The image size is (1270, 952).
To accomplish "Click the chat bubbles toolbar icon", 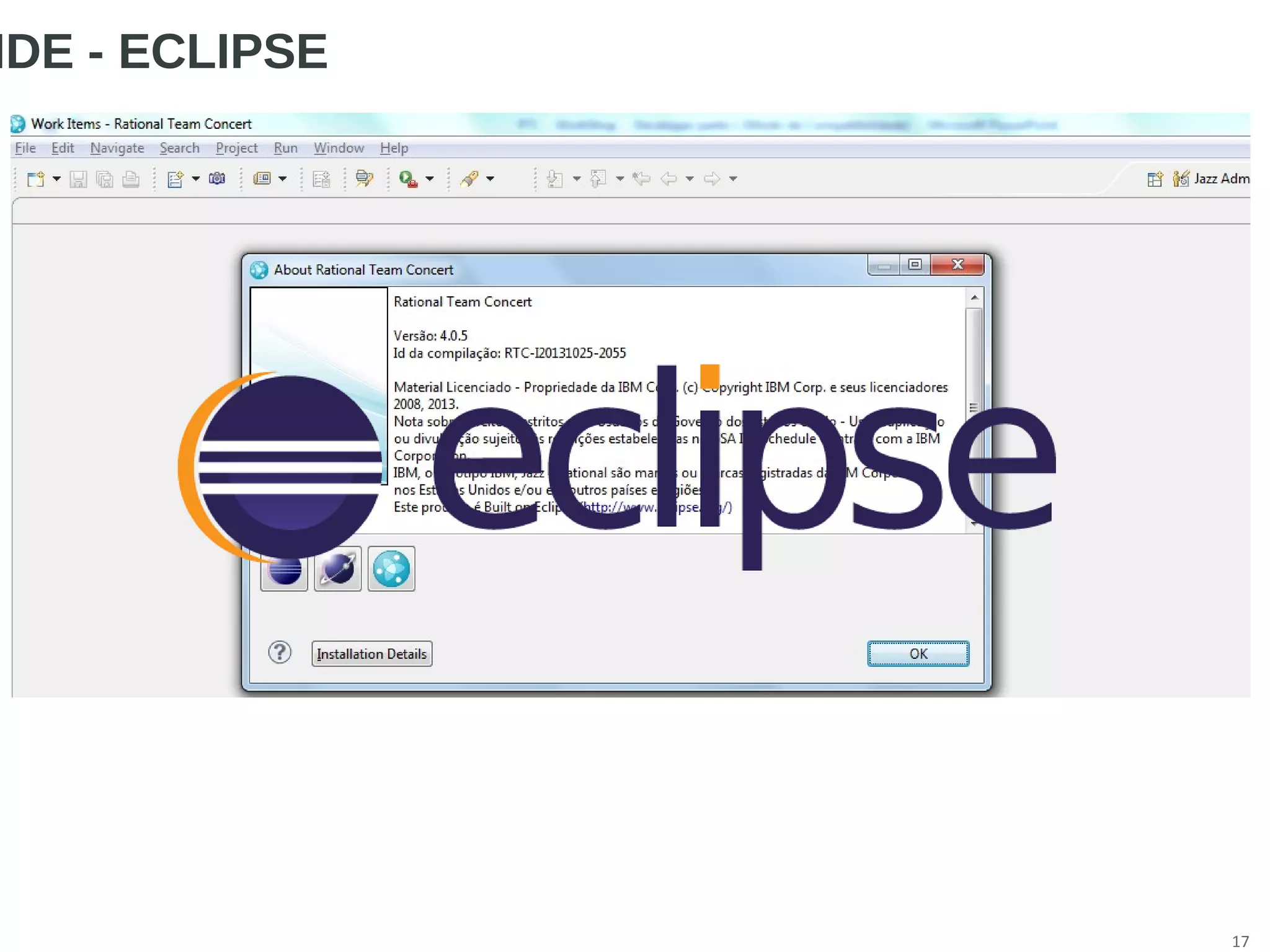I will pyautogui.click(x=364, y=179).
